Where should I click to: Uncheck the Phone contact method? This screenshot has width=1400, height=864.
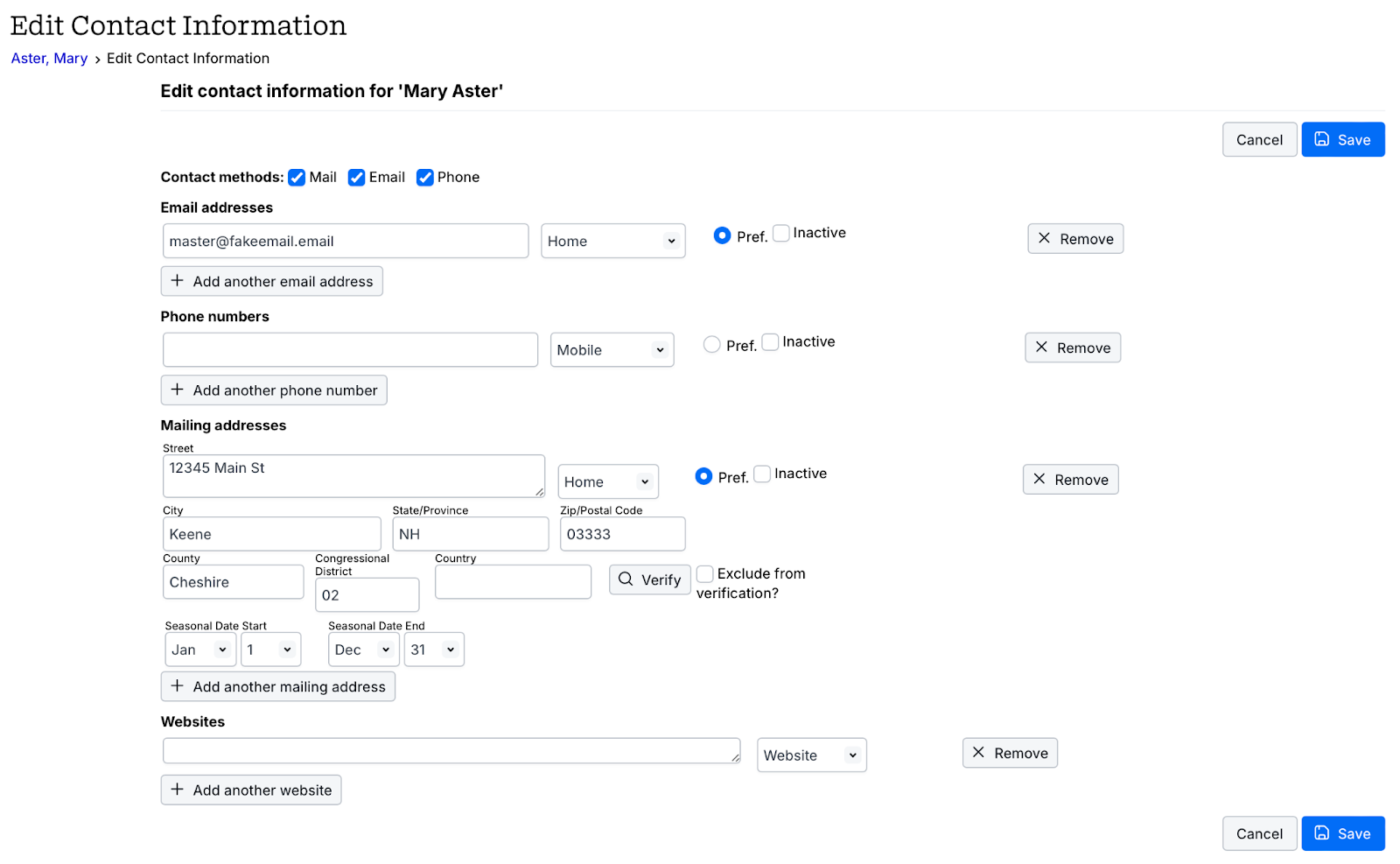425,178
